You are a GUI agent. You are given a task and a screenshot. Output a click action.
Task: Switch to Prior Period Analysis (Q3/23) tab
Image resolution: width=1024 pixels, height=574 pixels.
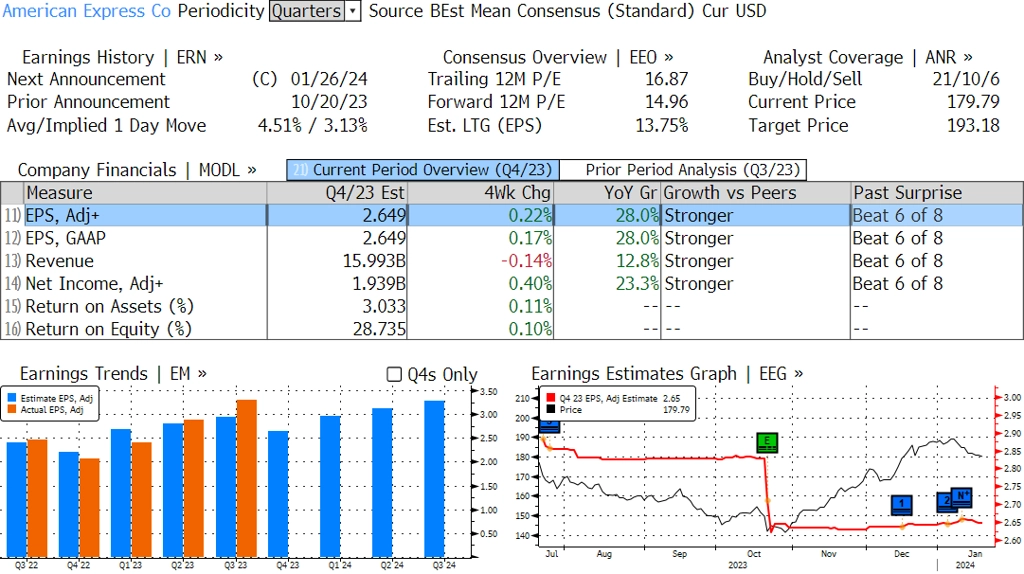pos(683,170)
